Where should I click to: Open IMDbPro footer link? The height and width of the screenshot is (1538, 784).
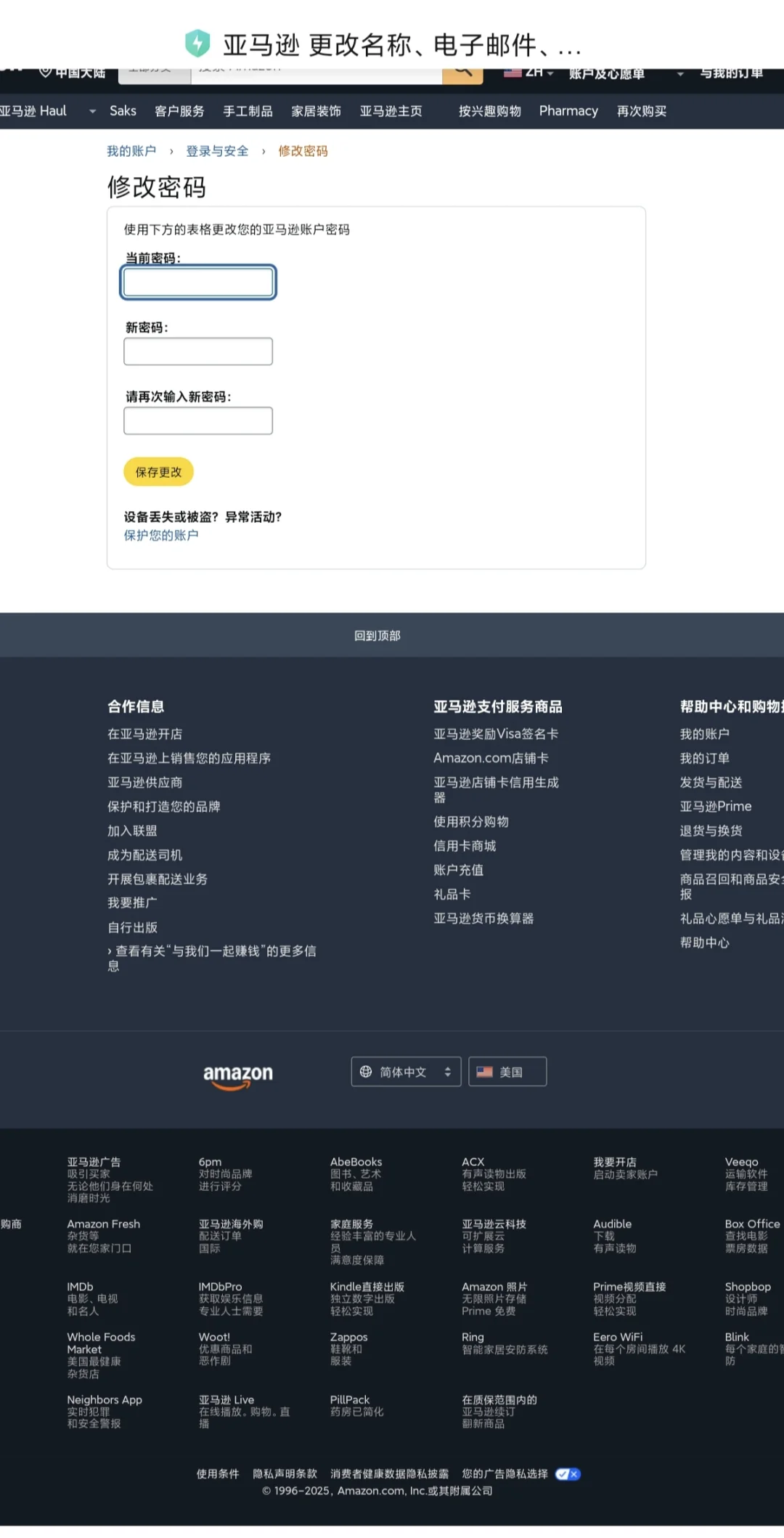pyautogui.click(x=220, y=1286)
